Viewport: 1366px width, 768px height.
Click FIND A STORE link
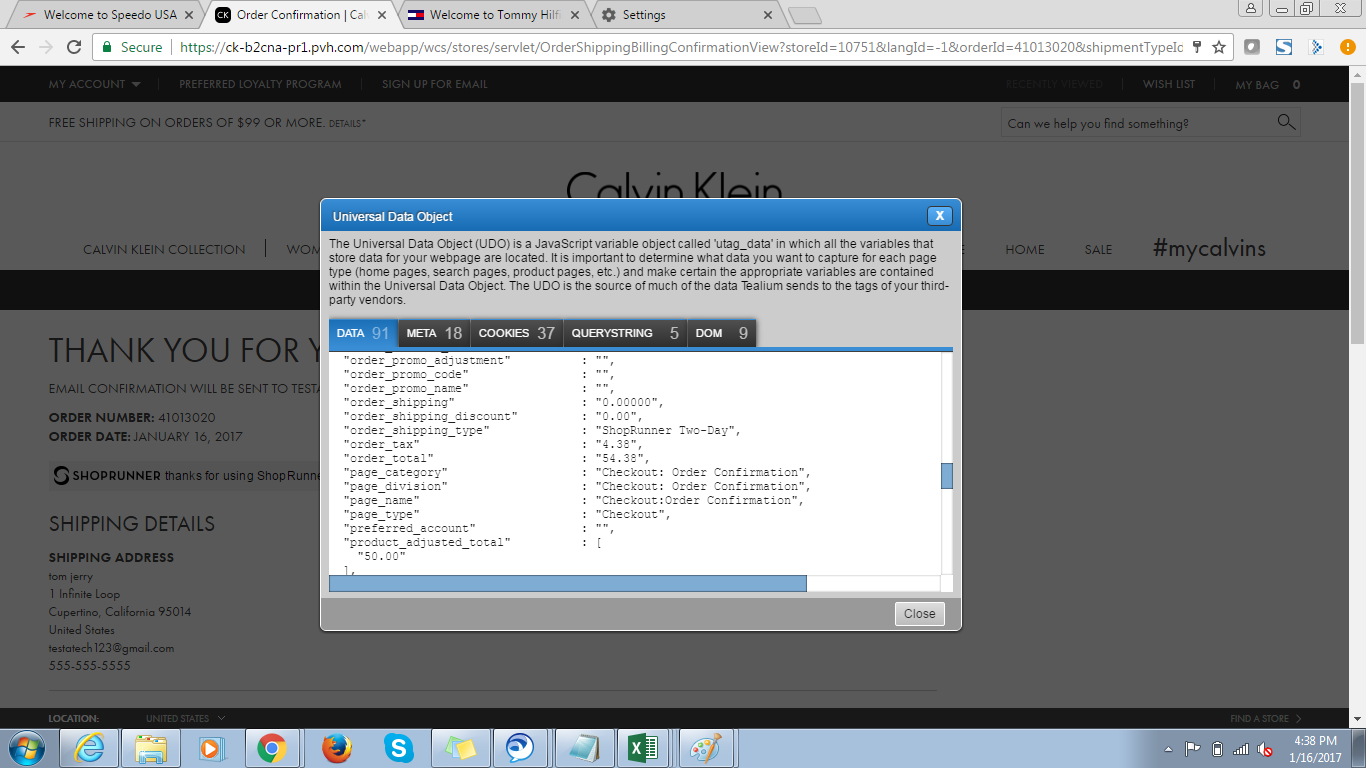[x=1266, y=718]
